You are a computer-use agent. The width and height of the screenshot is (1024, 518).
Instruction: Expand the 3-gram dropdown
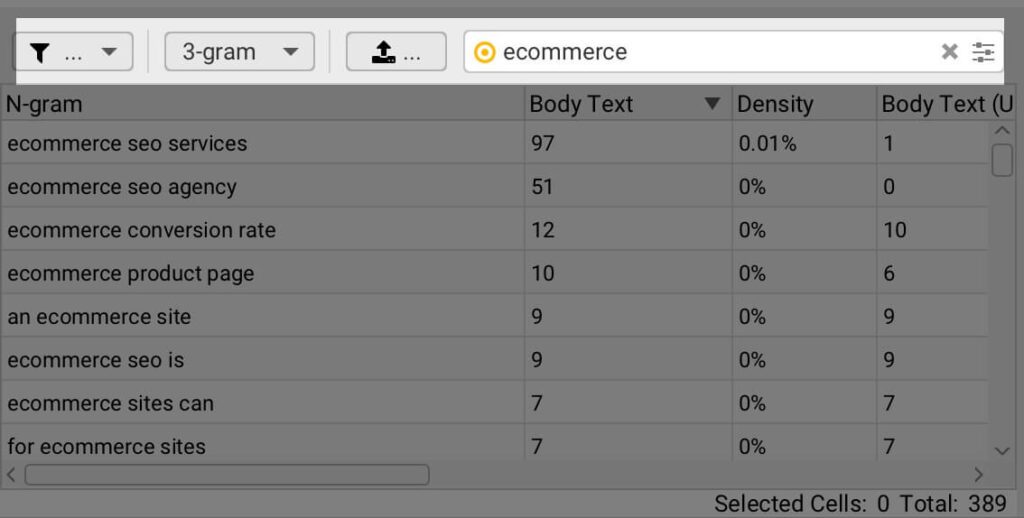click(x=239, y=52)
